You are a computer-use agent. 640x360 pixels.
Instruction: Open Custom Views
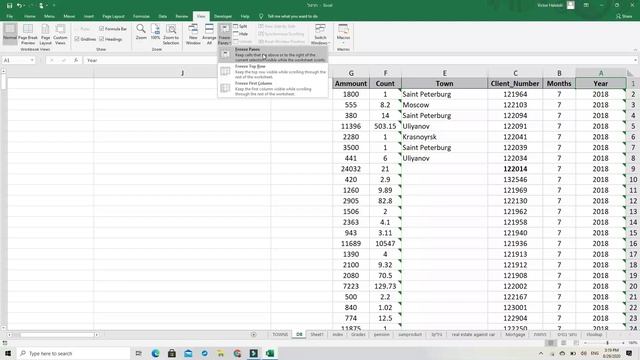[x=60, y=34]
